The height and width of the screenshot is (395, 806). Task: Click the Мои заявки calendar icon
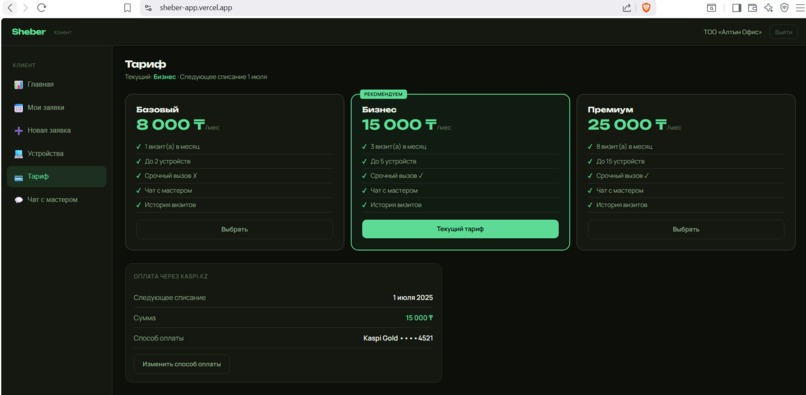[x=19, y=108]
